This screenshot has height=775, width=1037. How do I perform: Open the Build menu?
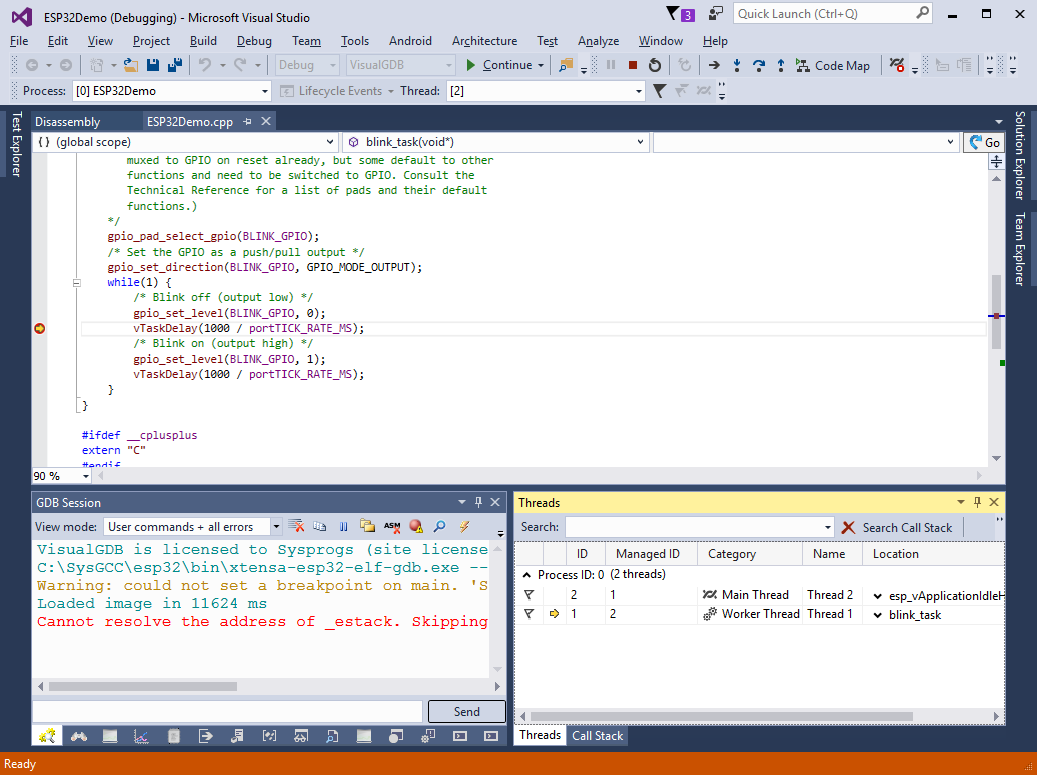[203, 41]
